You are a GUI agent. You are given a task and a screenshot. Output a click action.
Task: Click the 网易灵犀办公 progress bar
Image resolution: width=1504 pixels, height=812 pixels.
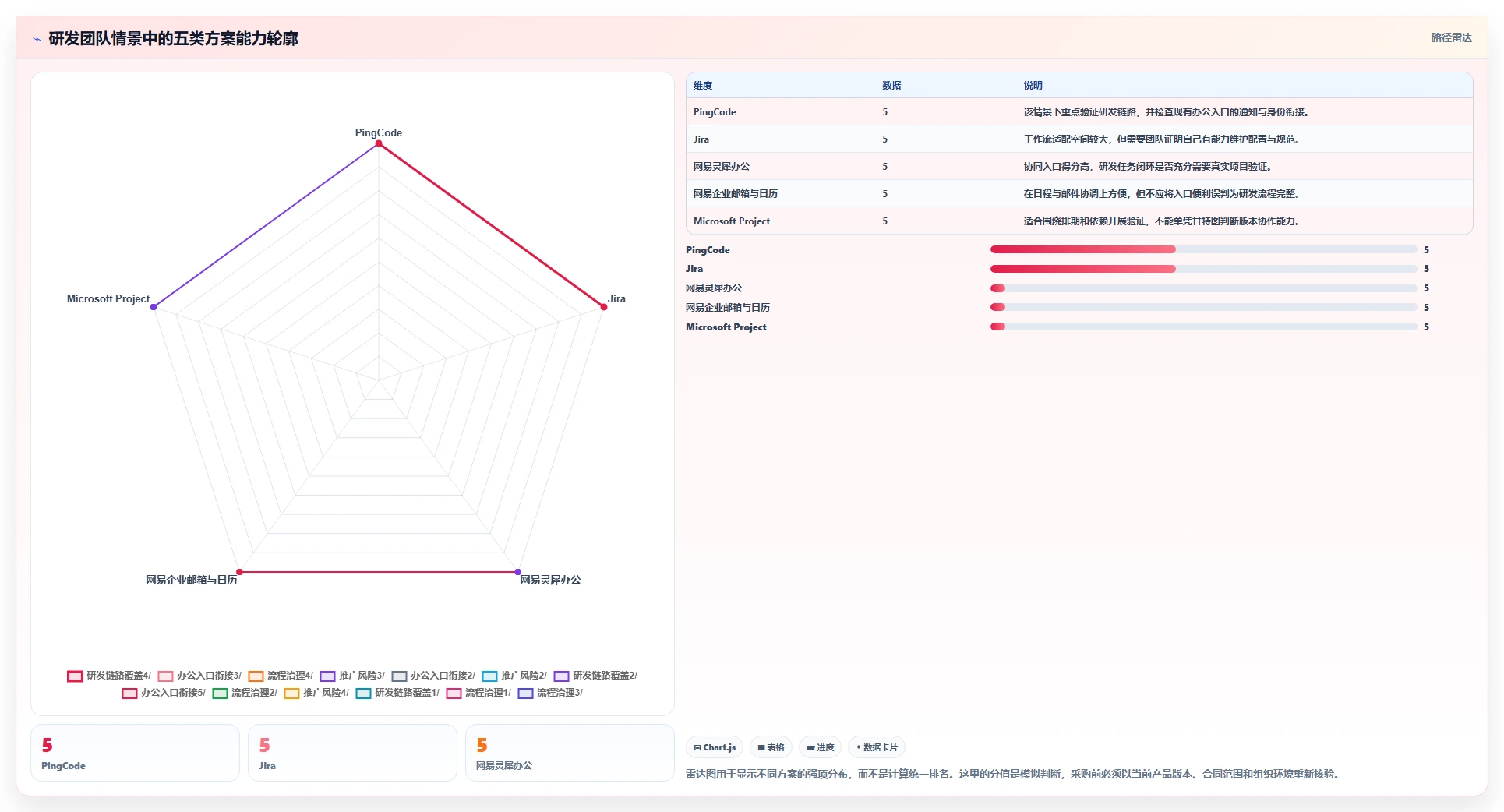click(x=1203, y=288)
